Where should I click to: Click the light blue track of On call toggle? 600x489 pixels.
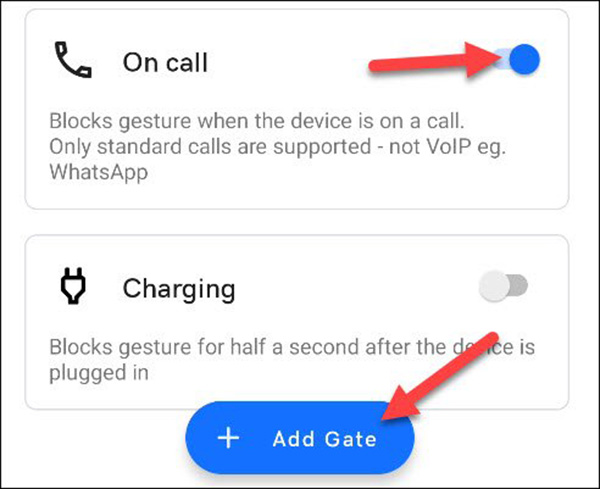[501, 59]
